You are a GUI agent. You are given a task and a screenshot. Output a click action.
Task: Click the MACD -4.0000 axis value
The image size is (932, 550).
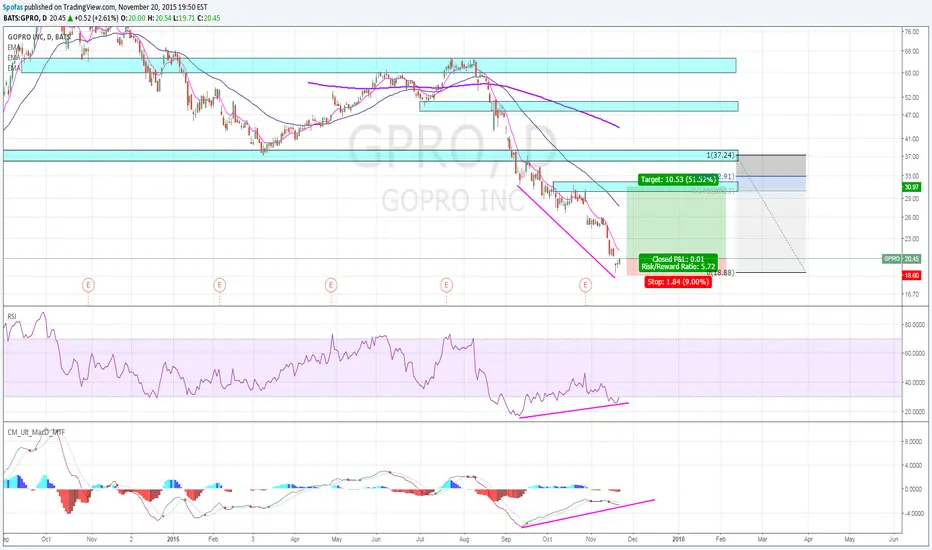(913, 513)
